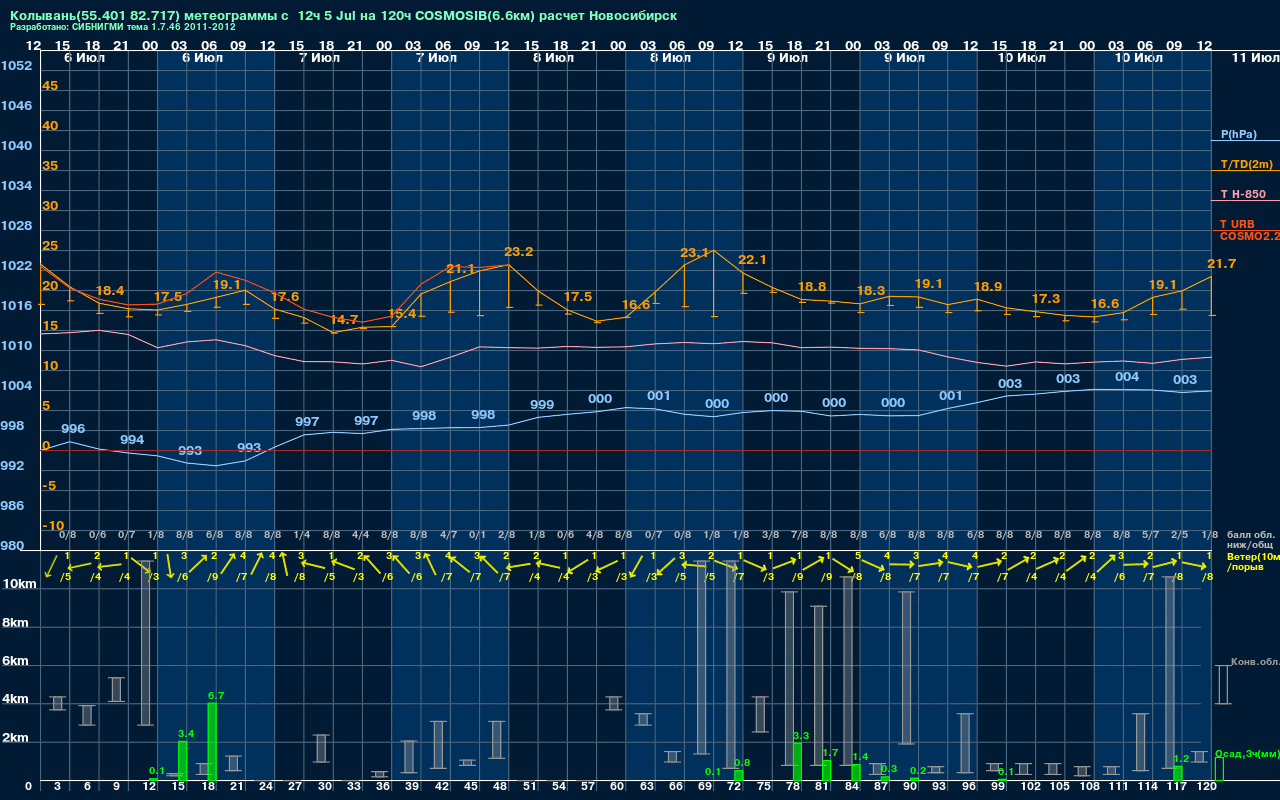
Task: Click the 17.6 temperature label
Action: (285, 297)
